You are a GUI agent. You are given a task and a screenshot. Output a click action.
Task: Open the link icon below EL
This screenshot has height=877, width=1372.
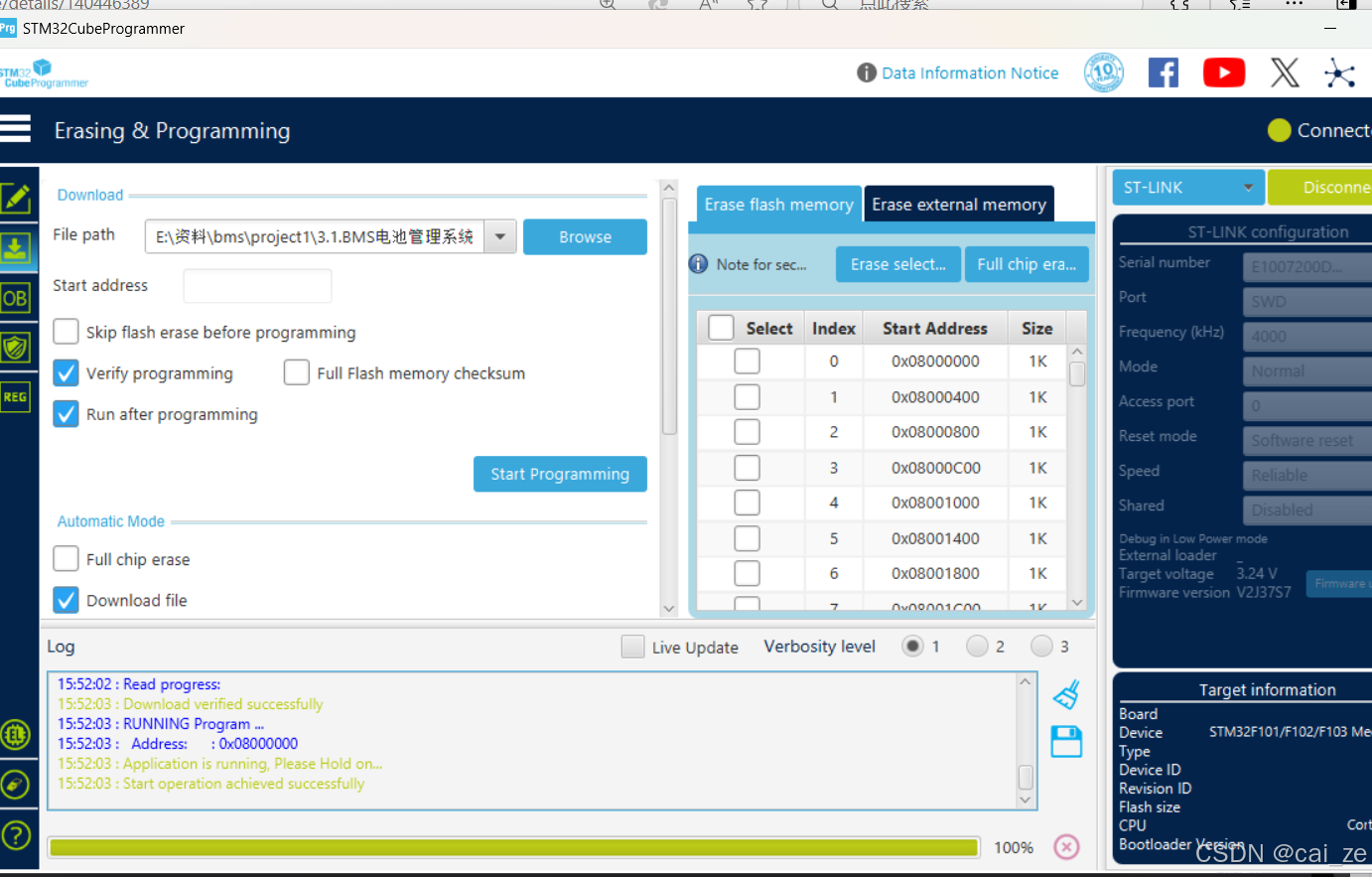[15, 785]
